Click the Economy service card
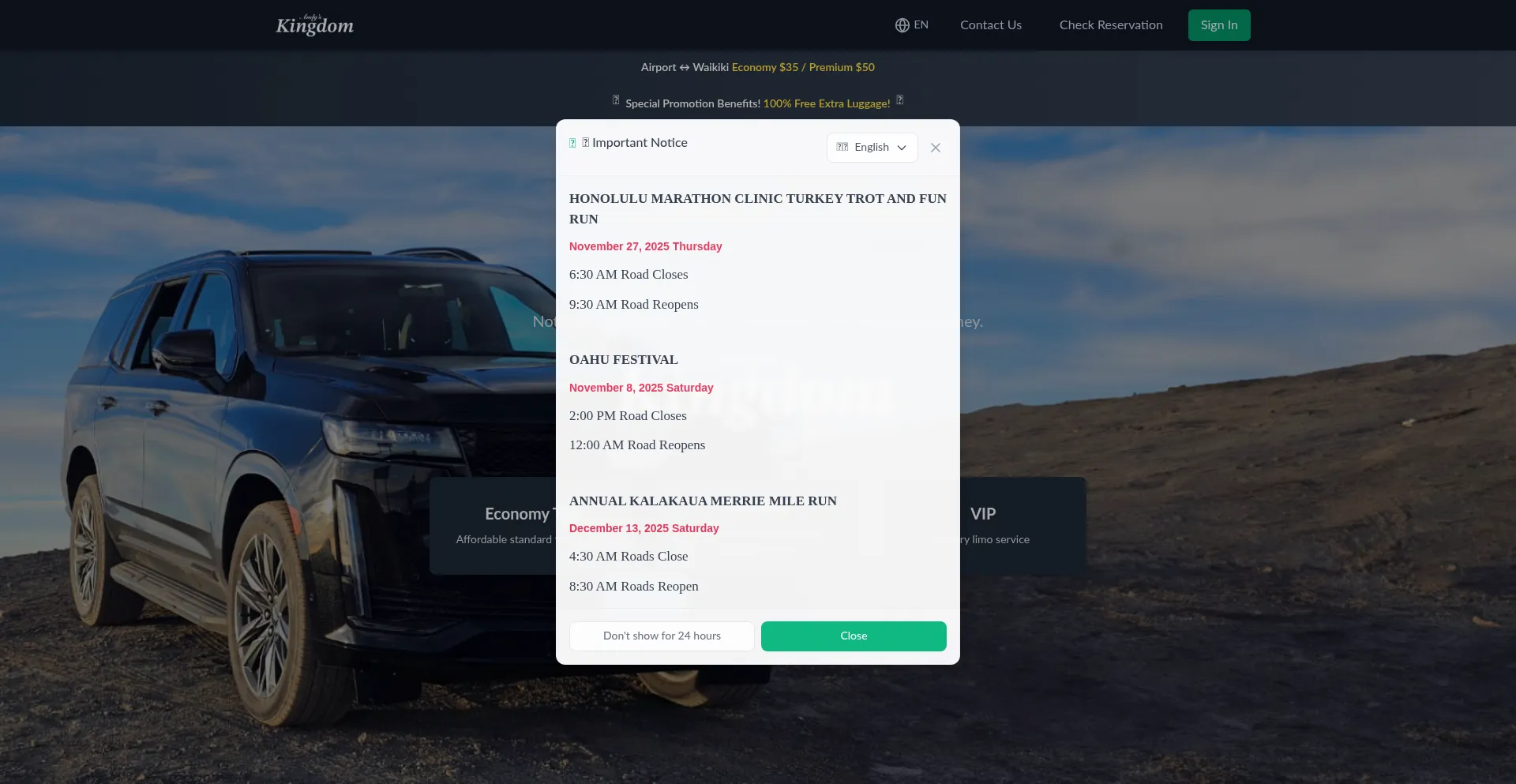This screenshot has width=1516, height=784. tap(493, 526)
